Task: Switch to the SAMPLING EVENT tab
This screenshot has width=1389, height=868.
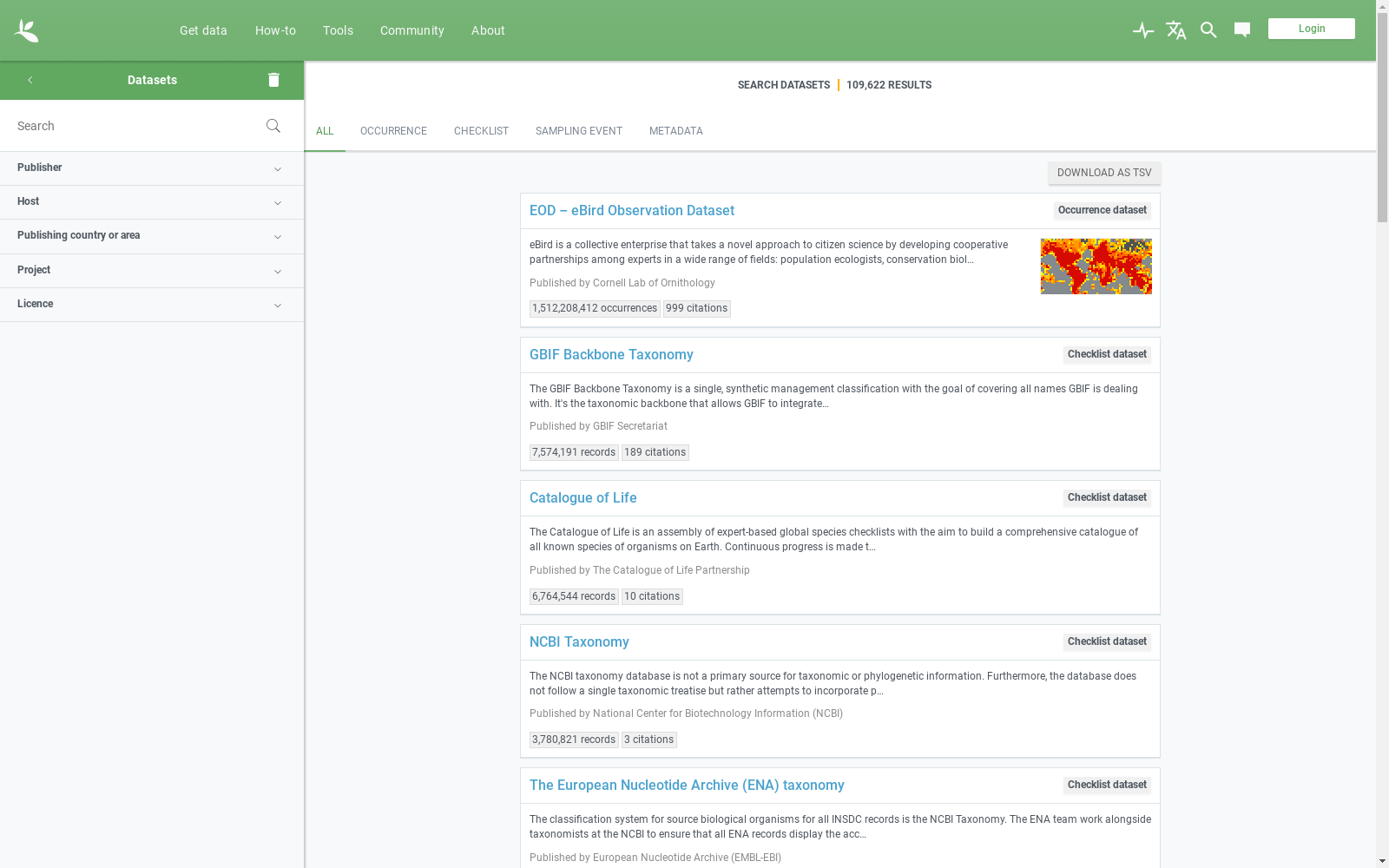Action: tap(579, 131)
